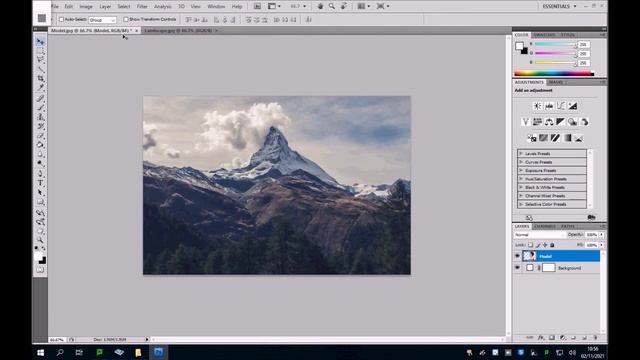The image size is (640, 360).
Task: Open the ESSENTIALS workspace dropdown
Action: pos(559,6)
